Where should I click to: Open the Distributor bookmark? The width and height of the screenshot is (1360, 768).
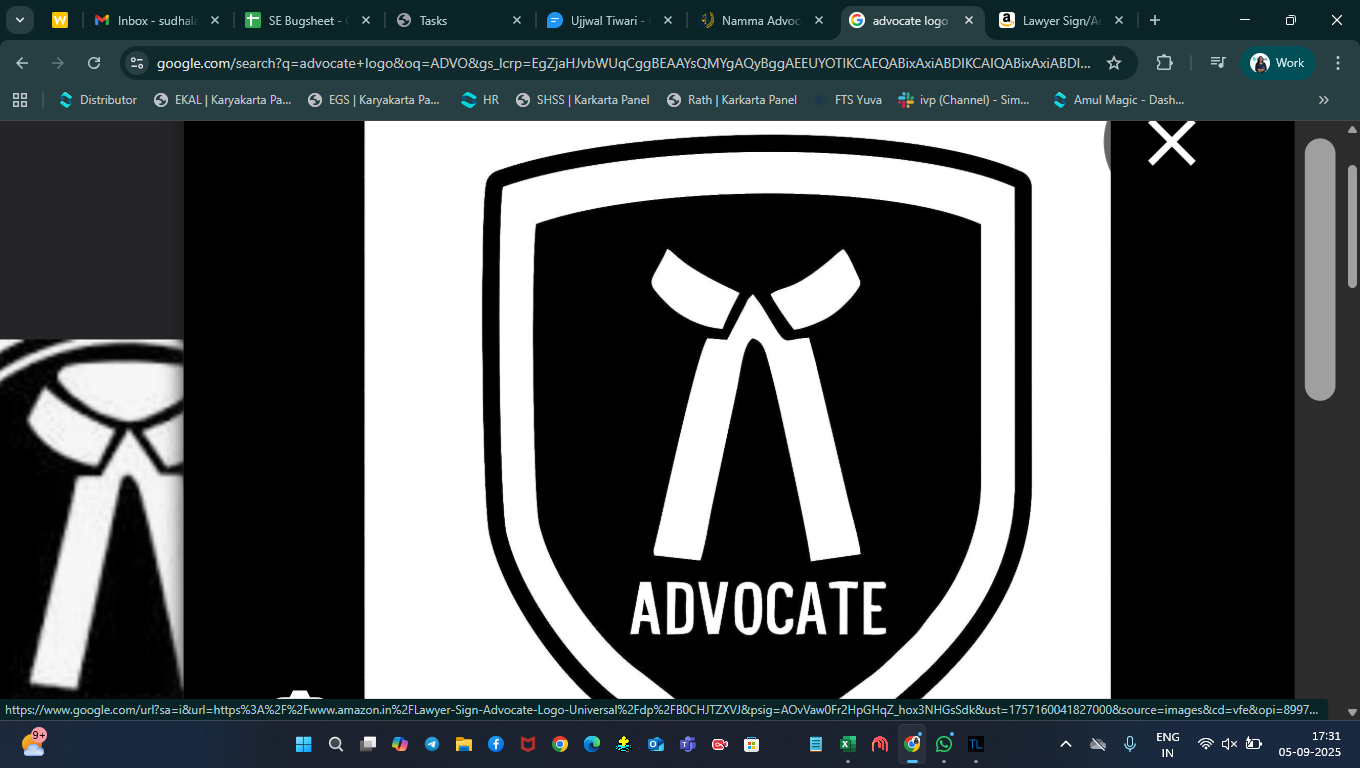point(98,100)
